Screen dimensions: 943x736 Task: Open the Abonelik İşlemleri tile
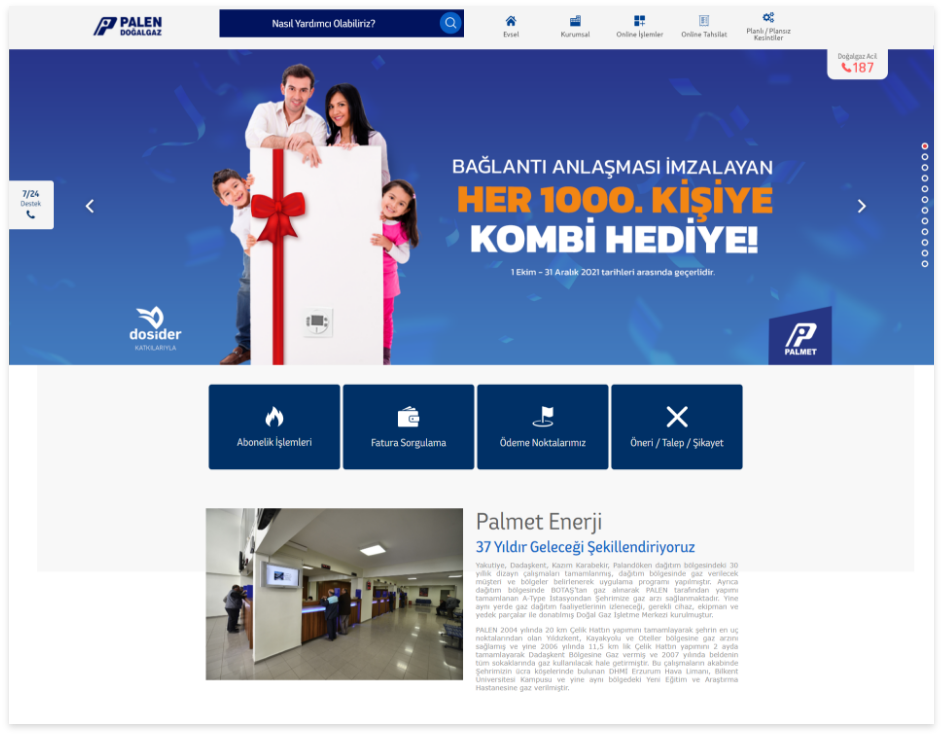(274, 427)
